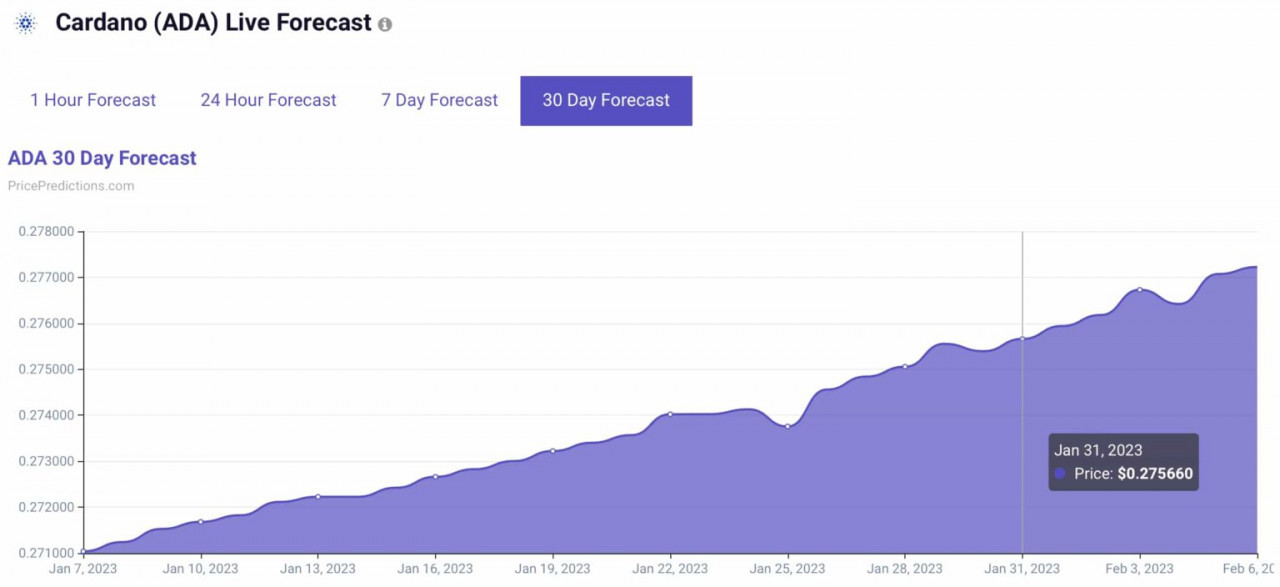Click the PricePredictions.com credit link

[x=71, y=186]
